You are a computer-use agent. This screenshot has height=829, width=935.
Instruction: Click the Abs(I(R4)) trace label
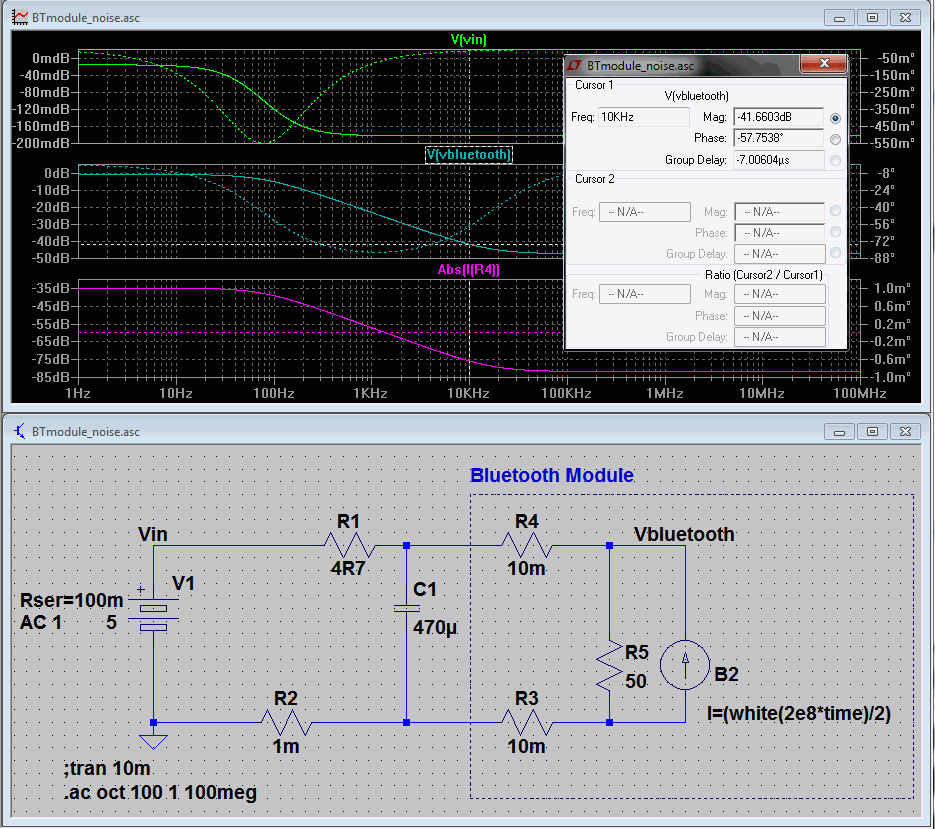pos(468,270)
